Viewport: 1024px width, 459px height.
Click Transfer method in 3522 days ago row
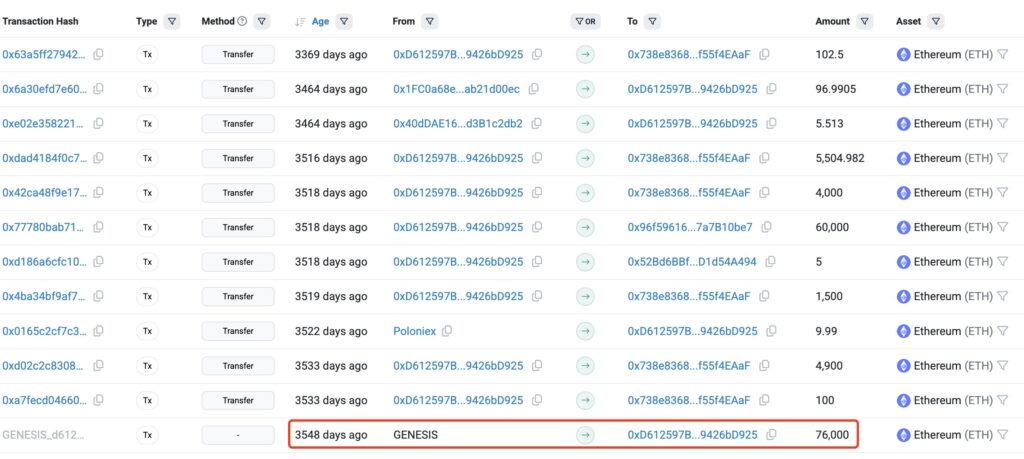click(238, 331)
